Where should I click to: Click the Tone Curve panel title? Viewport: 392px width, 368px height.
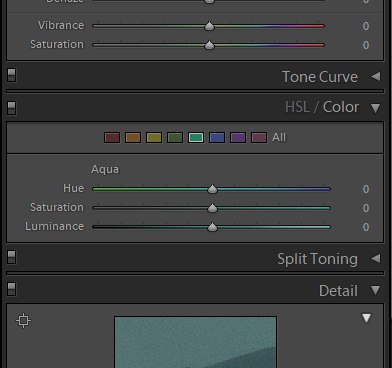[320, 77]
